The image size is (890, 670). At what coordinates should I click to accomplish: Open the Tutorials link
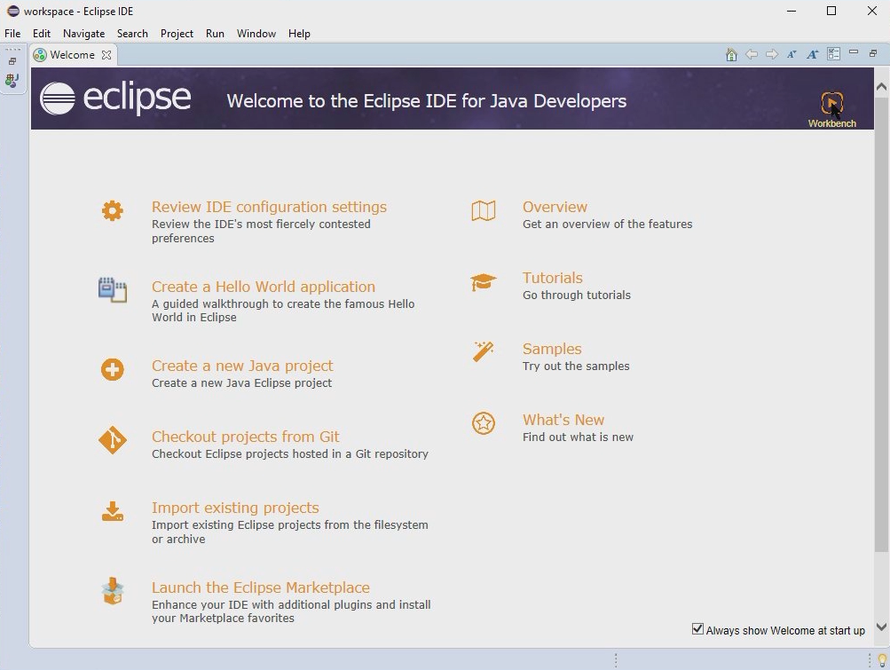552,278
